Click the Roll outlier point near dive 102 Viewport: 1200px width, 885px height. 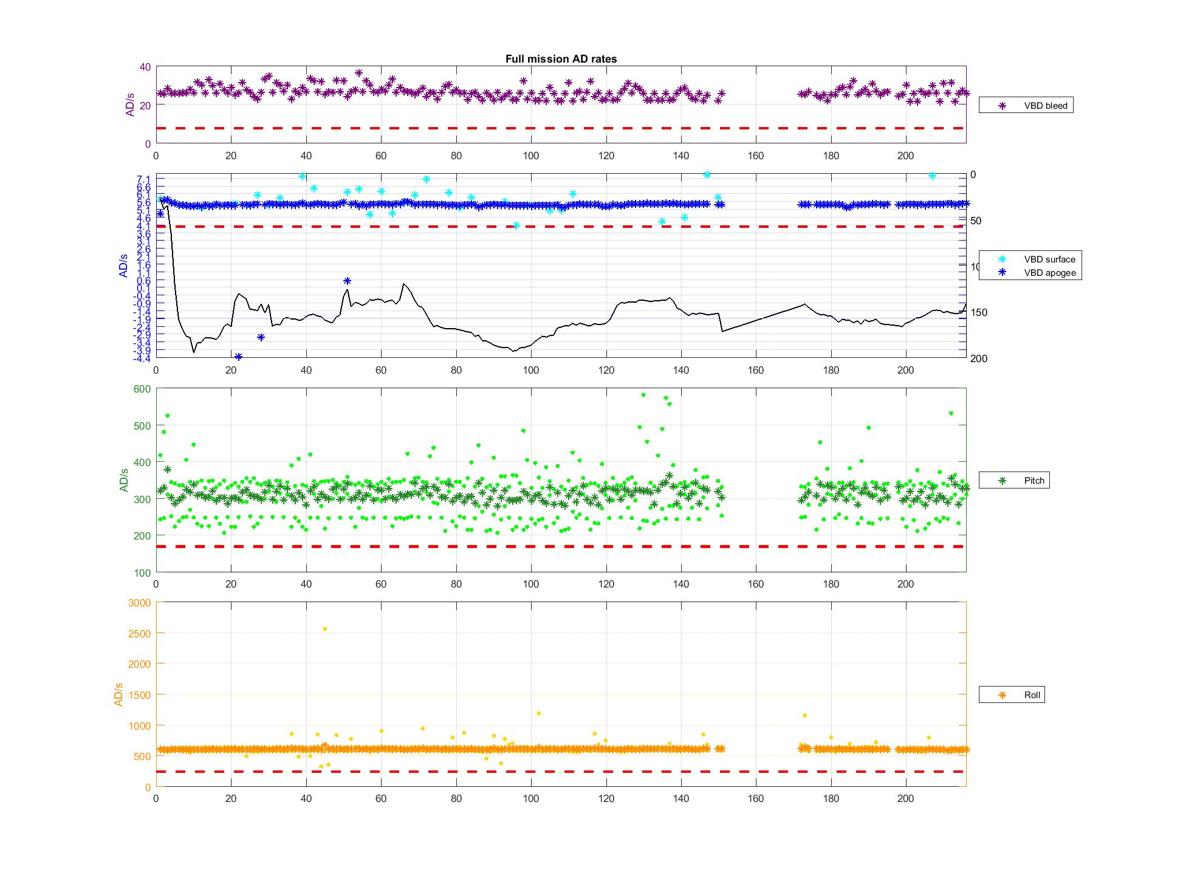tap(539, 713)
